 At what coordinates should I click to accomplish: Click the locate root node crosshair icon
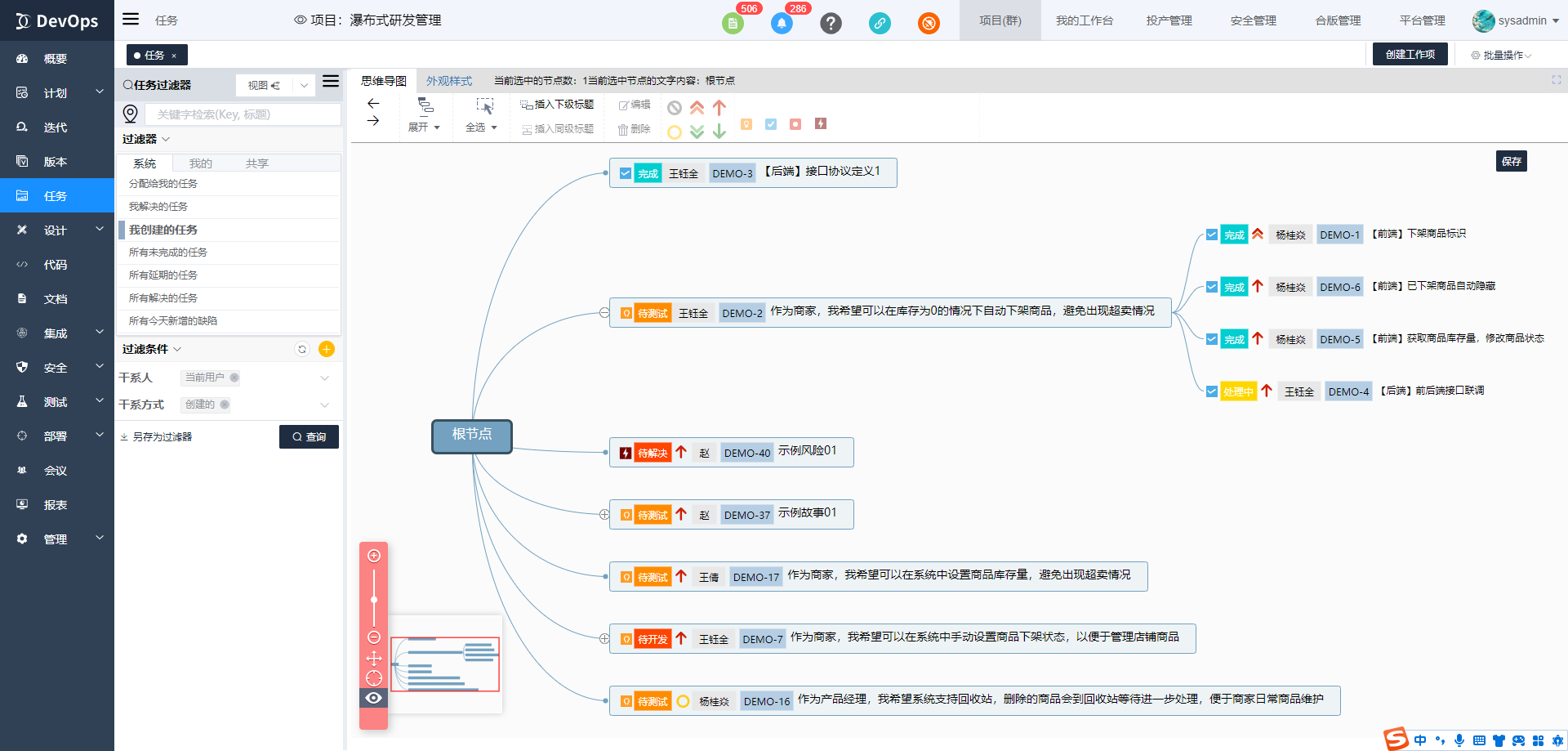click(x=374, y=678)
